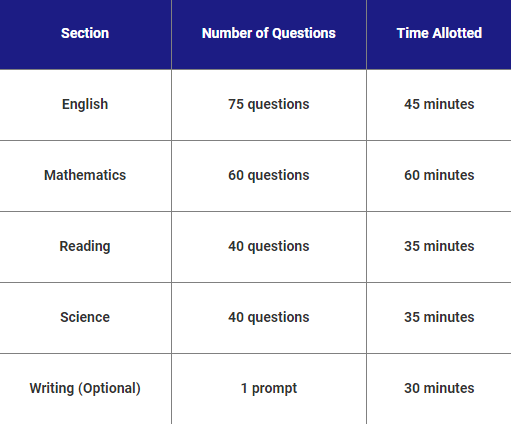This screenshot has height=424, width=511.
Task: Select the Writing (Optional) cell
Action: (85, 388)
